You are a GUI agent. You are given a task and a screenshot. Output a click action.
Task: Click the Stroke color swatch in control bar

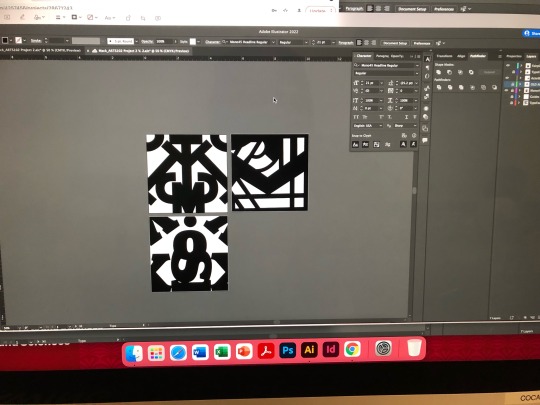tap(19, 40)
